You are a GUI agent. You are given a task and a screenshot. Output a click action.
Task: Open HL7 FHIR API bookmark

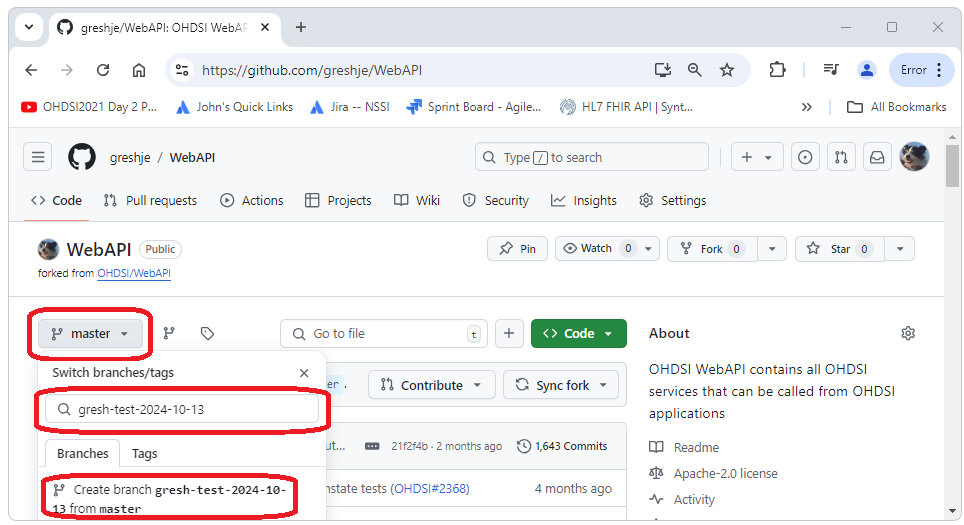pos(626,107)
